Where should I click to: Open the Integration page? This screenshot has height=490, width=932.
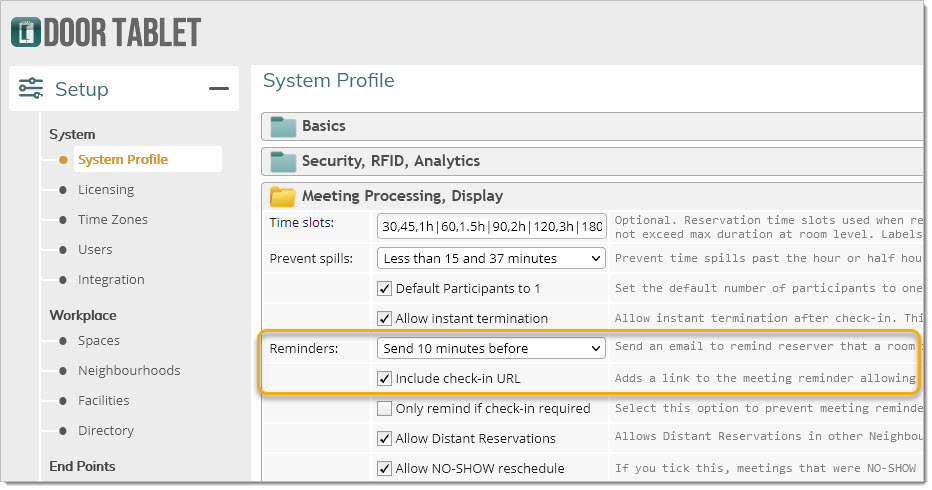click(111, 279)
